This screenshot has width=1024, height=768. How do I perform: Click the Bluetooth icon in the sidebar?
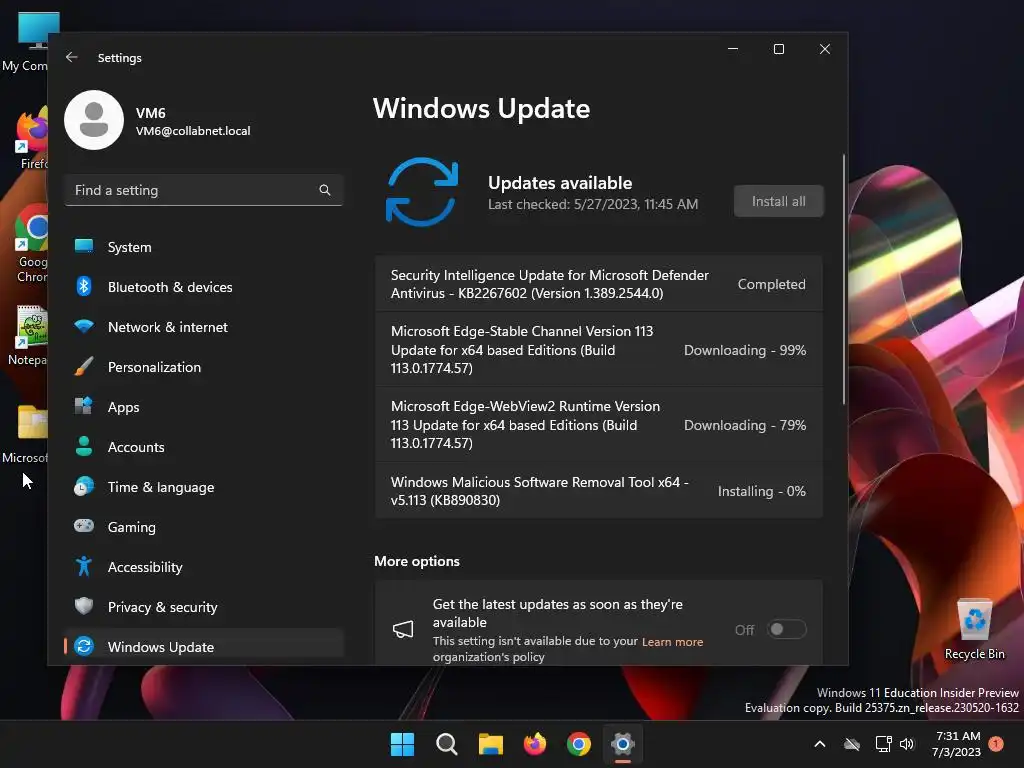pos(84,286)
